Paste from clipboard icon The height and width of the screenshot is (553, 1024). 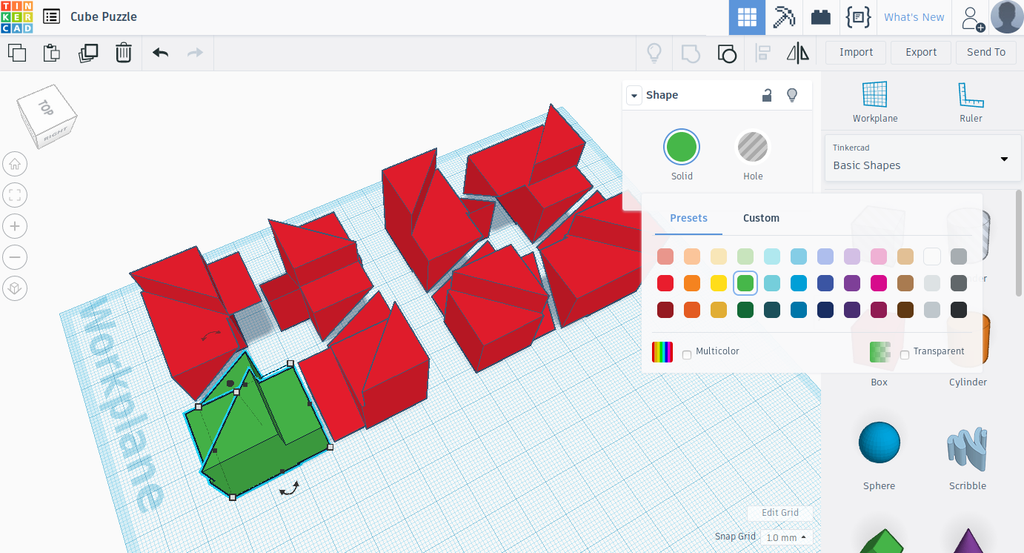click(x=52, y=52)
